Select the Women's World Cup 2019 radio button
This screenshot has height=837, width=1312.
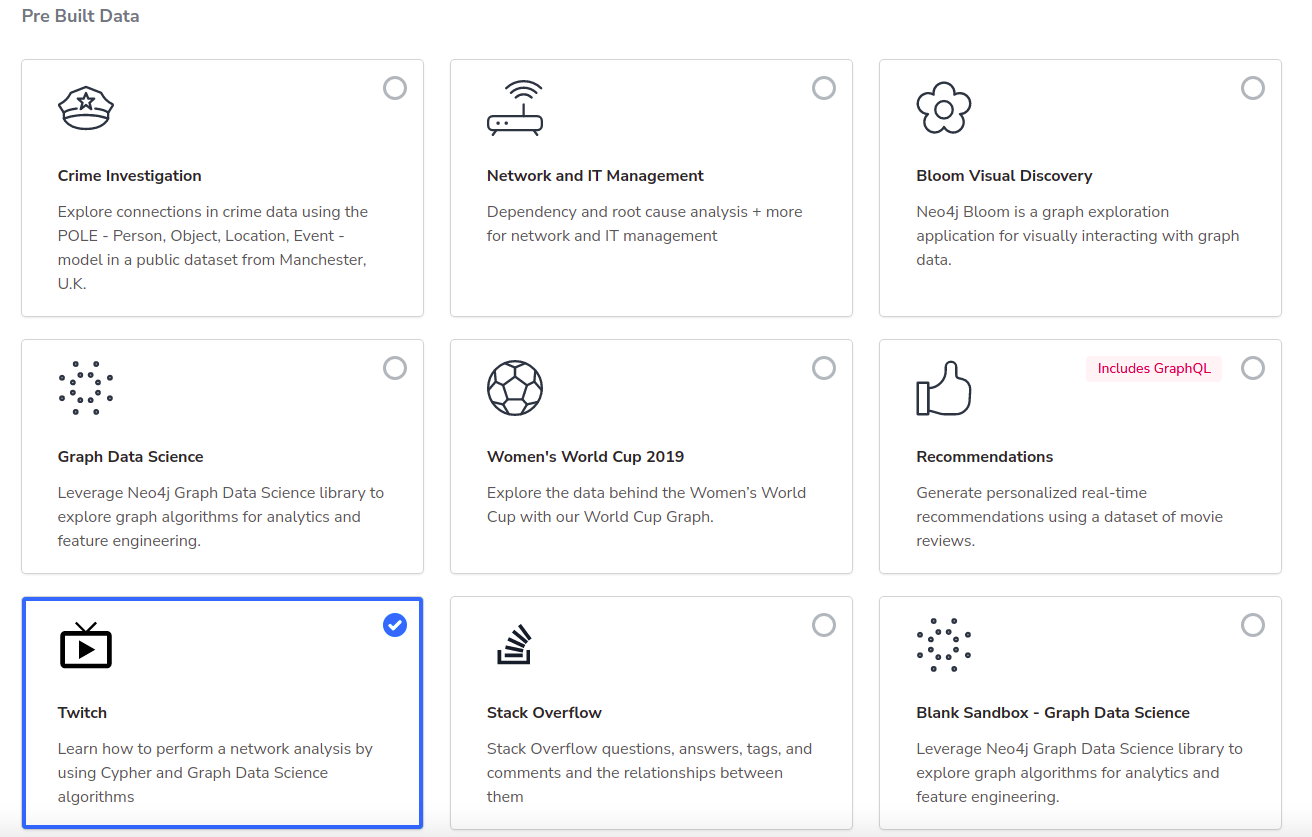point(824,368)
